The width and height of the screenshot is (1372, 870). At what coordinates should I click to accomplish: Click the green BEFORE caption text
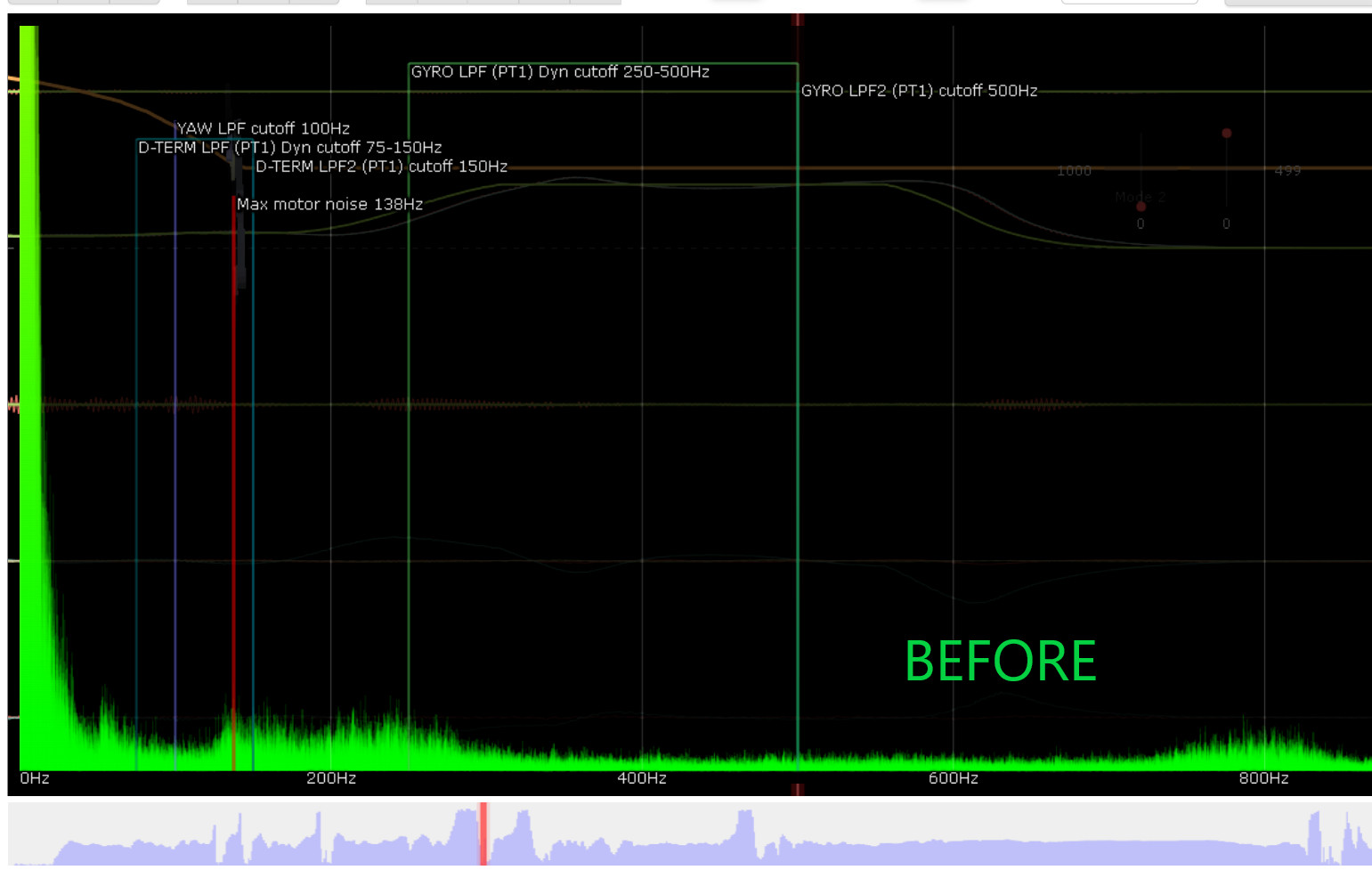tap(1000, 661)
